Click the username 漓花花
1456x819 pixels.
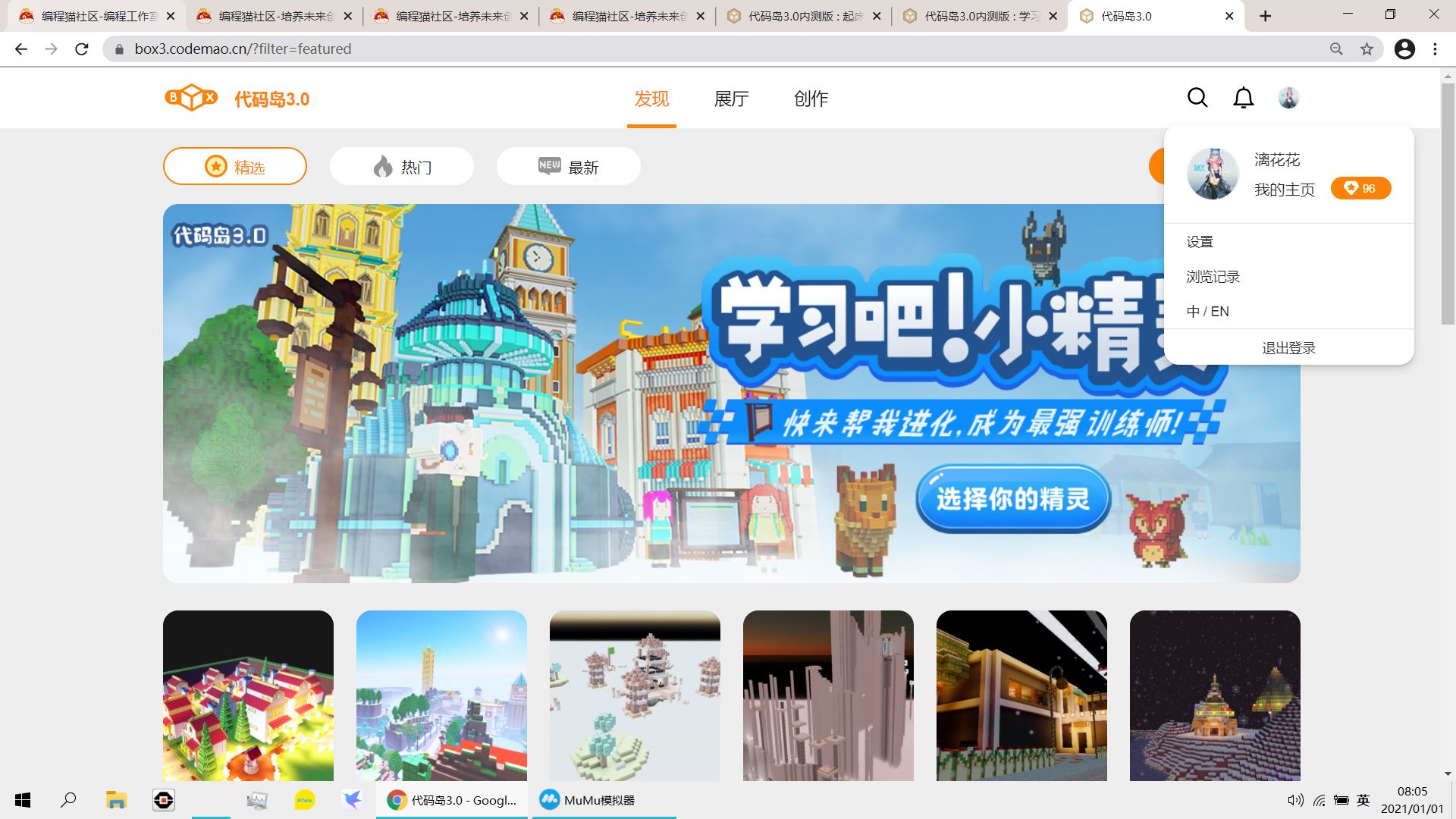click(x=1277, y=159)
